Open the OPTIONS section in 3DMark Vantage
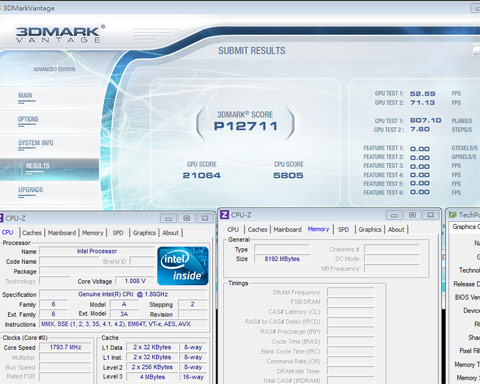Screen dimensions: 480x384 pos(28,119)
